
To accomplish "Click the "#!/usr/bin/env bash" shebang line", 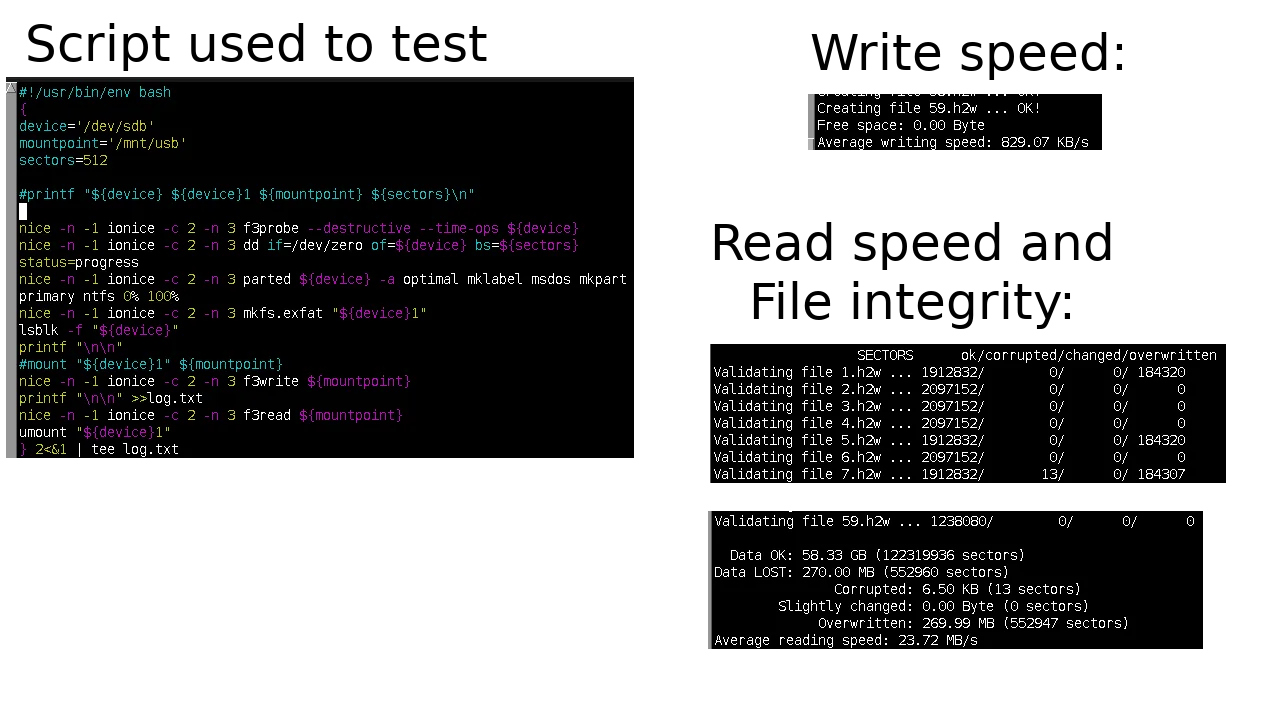I will pyautogui.click(x=95, y=92).
